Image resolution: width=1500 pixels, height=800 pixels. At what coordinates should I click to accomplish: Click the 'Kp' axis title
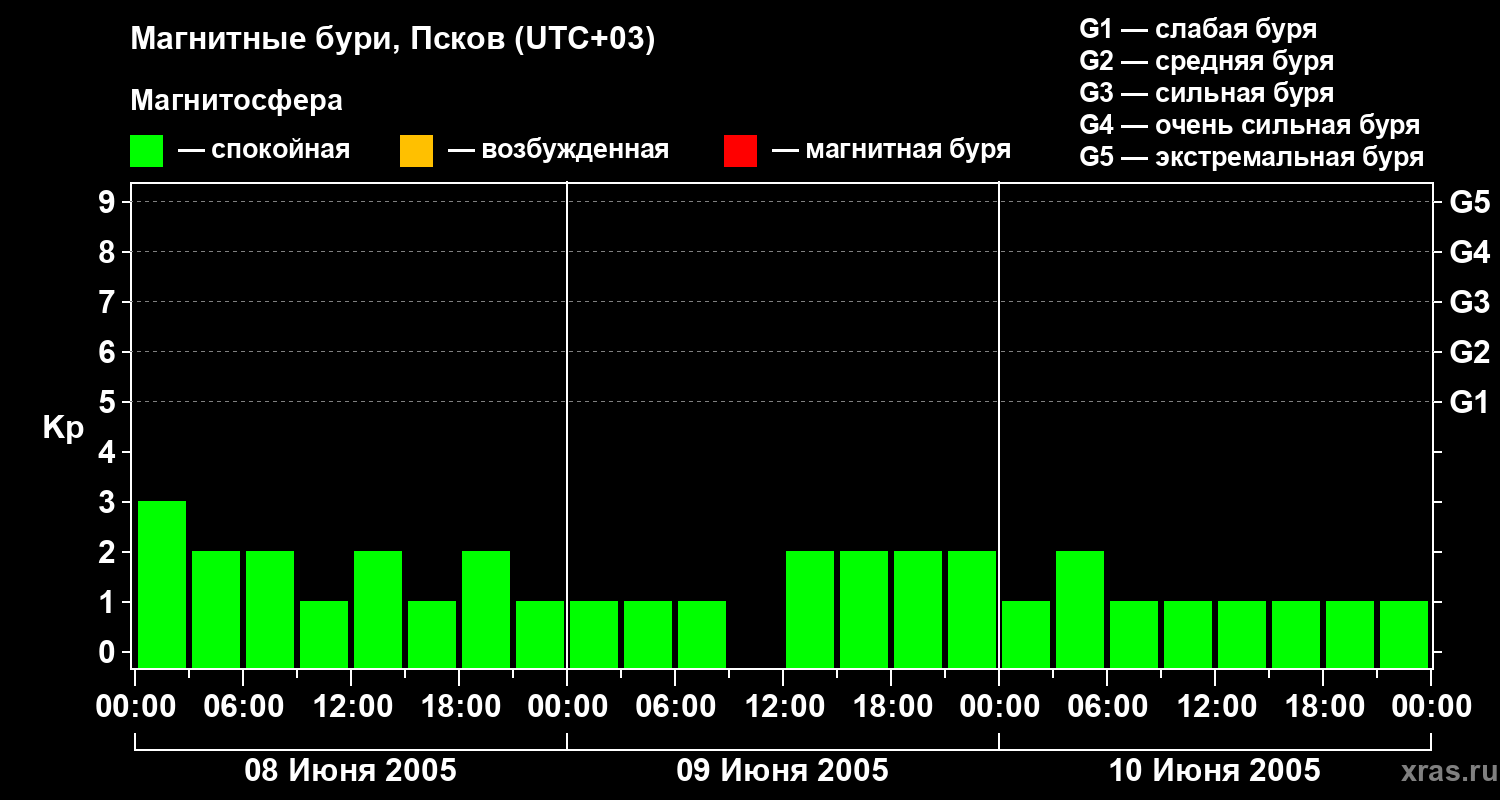pos(63,429)
